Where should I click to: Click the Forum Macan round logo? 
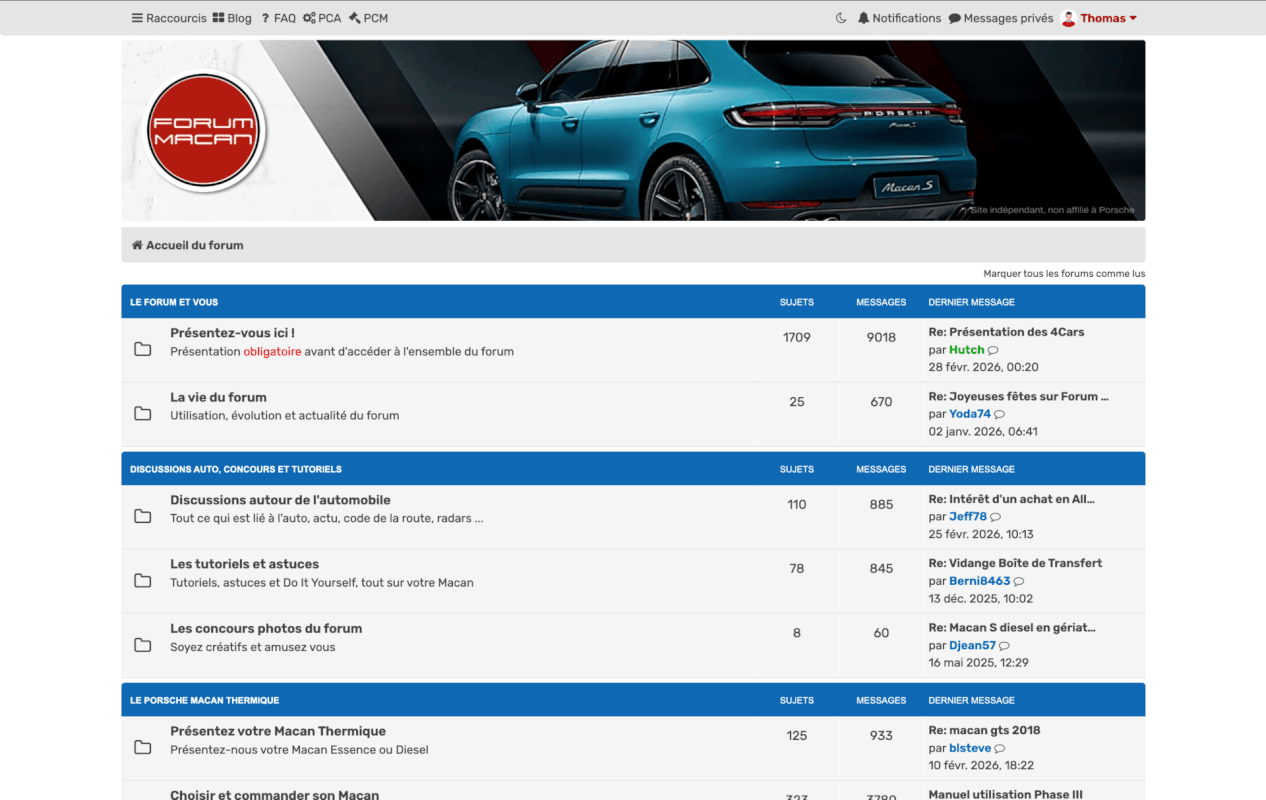tap(204, 131)
